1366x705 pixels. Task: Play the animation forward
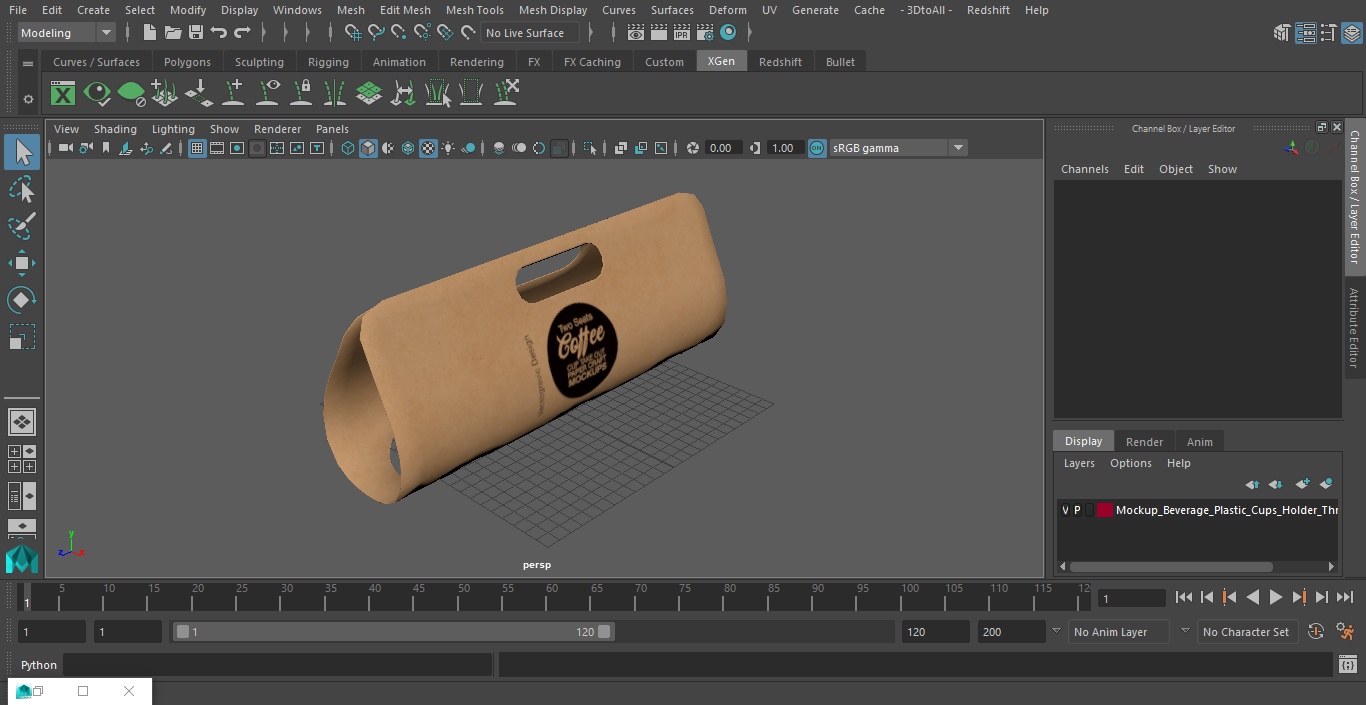pyautogui.click(x=1275, y=597)
